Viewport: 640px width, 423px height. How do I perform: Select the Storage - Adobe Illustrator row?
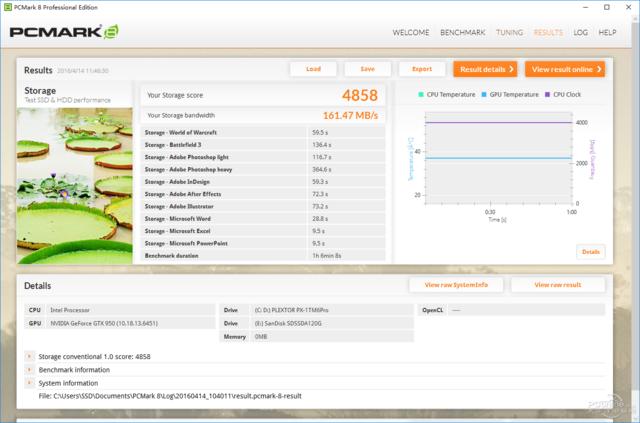coord(263,206)
